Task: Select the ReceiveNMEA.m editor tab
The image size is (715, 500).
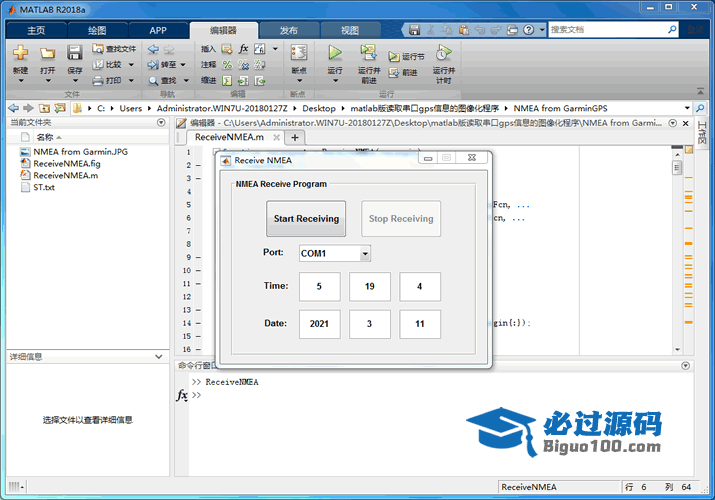Action: click(x=229, y=137)
